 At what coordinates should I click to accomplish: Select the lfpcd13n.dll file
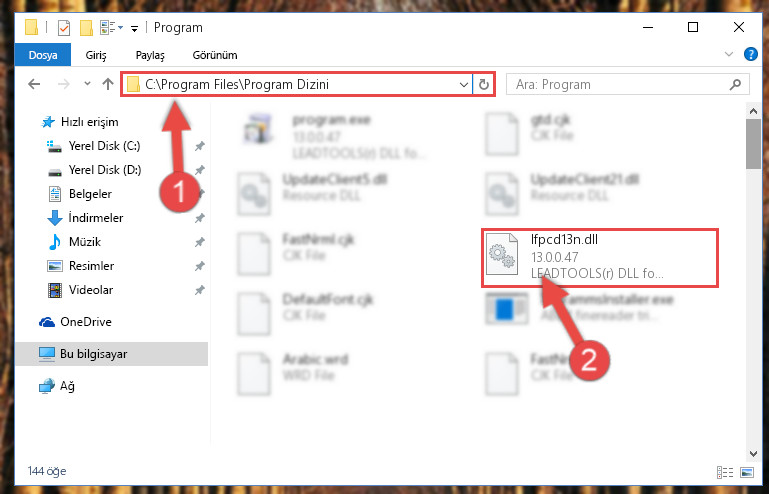(x=599, y=258)
